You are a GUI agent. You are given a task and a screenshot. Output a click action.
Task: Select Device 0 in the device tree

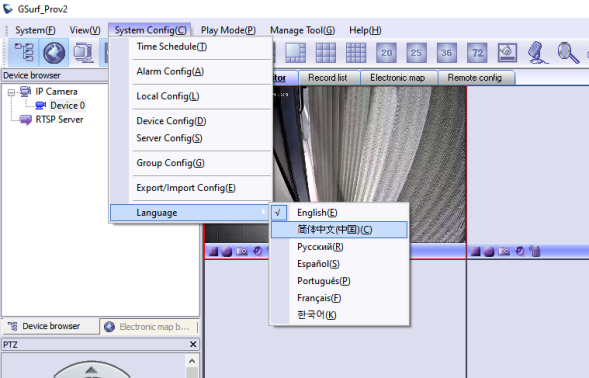tap(68, 106)
